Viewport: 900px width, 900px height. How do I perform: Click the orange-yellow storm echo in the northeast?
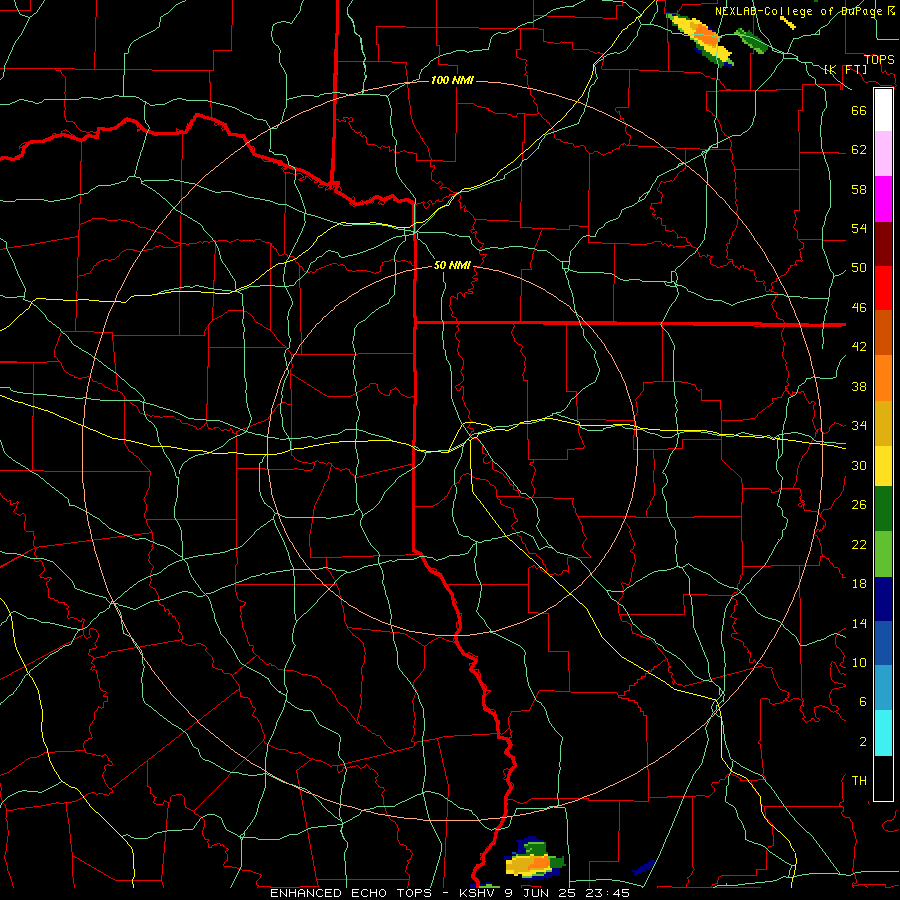coord(702,39)
